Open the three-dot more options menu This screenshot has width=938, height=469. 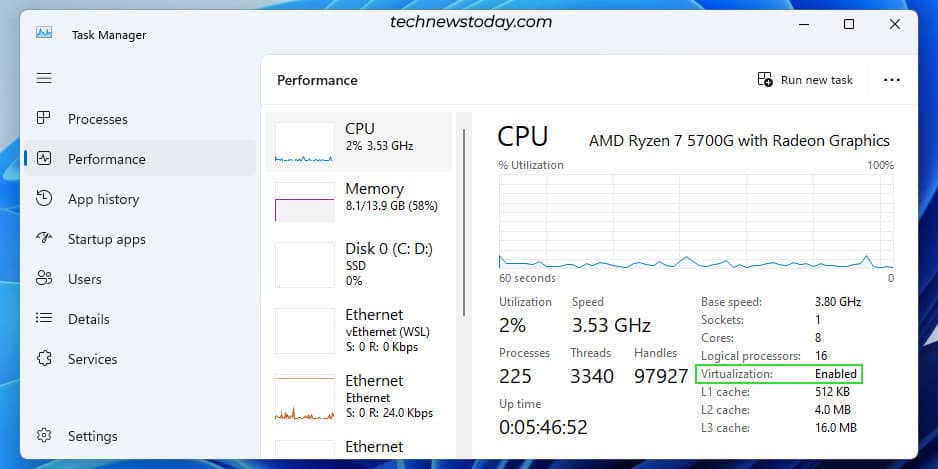click(892, 80)
